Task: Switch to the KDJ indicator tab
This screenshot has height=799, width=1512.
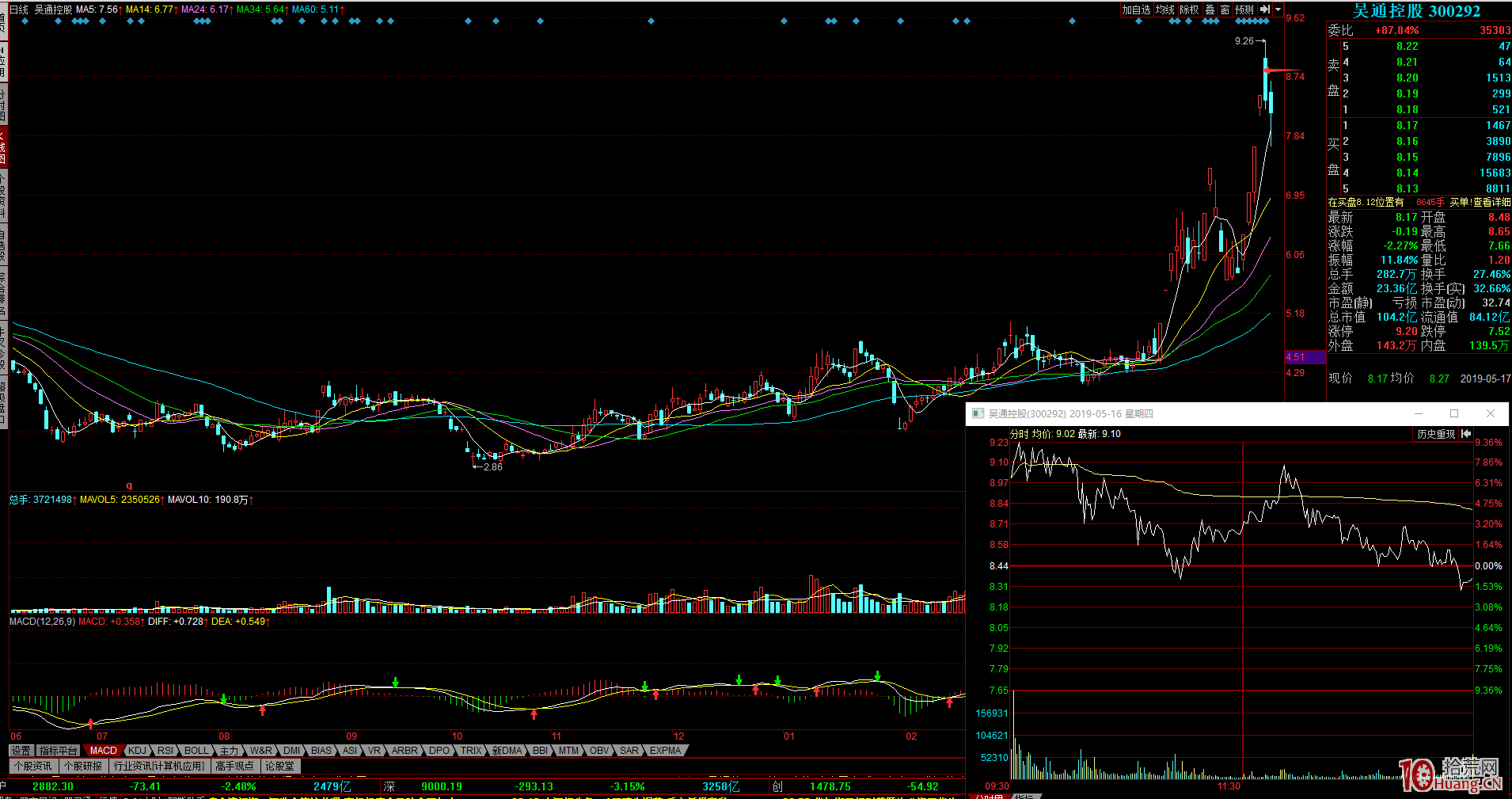Action: point(137,751)
